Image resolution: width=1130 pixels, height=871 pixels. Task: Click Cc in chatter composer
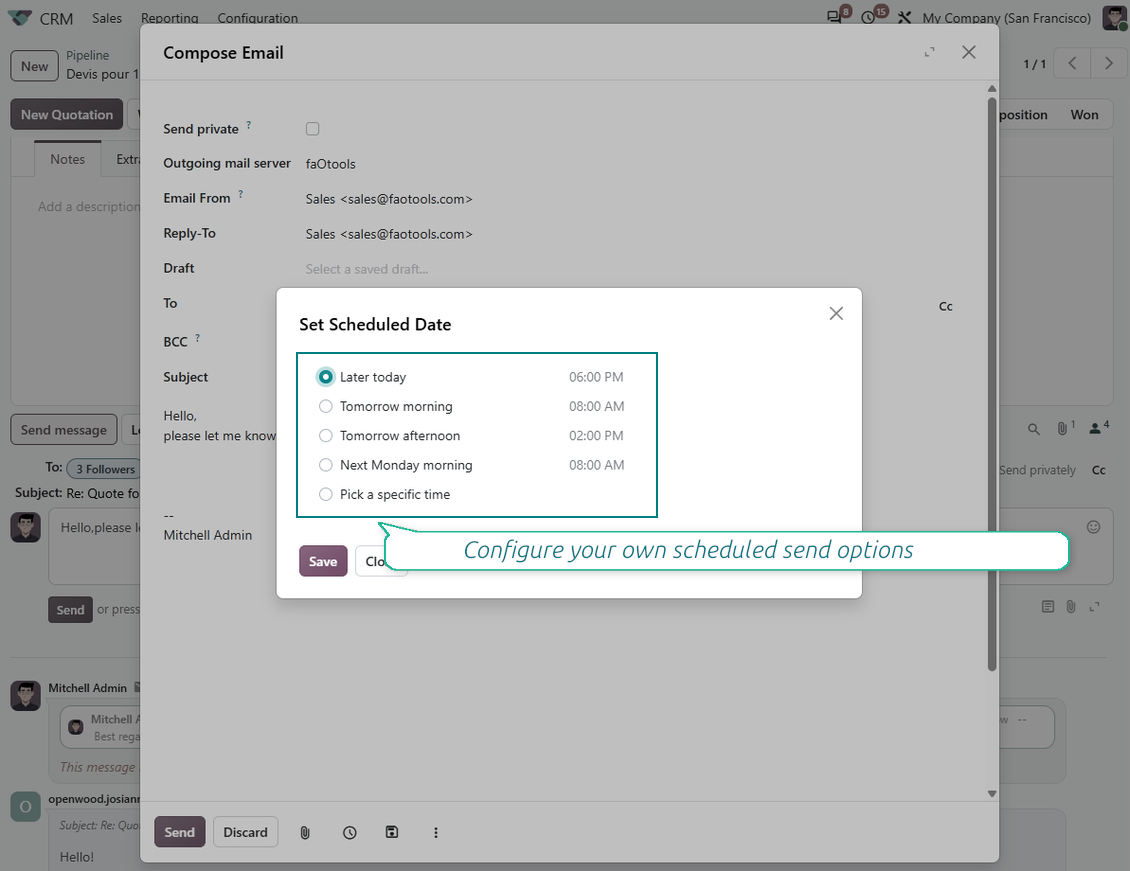[x=1098, y=470]
